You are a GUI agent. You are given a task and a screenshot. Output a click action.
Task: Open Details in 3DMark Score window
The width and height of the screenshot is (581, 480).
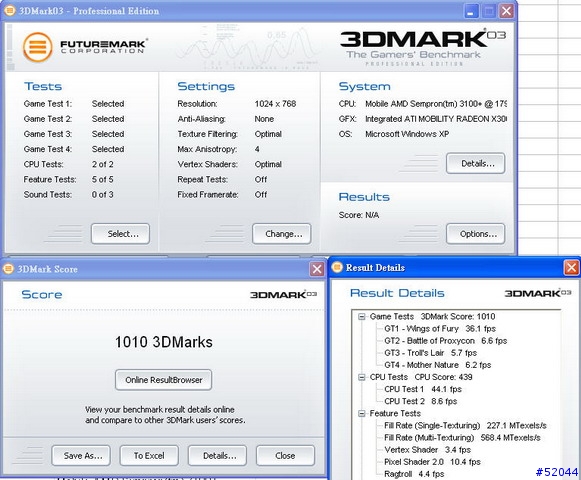pyautogui.click(x=217, y=456)
